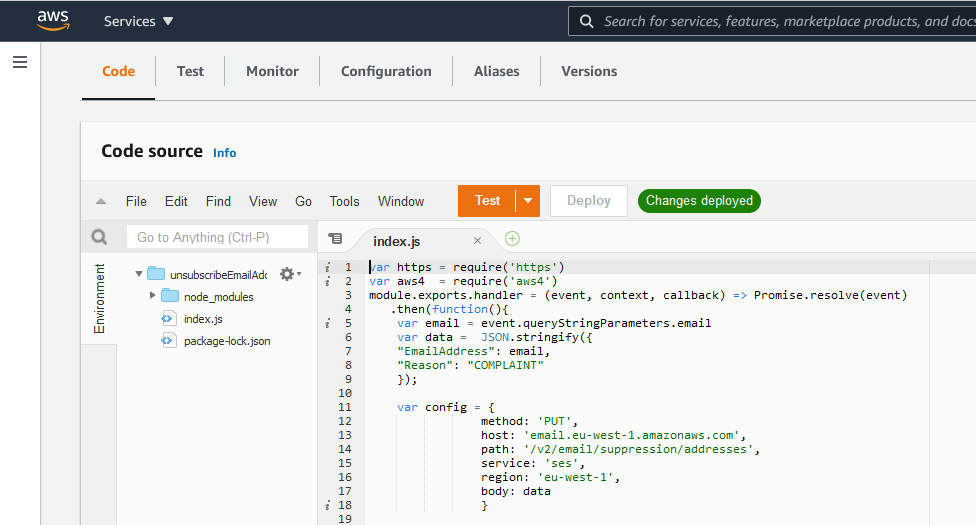The width and height of the screenshot is (976, 525).
Task: Open the Code source Info link
Action: pos(224,153)
